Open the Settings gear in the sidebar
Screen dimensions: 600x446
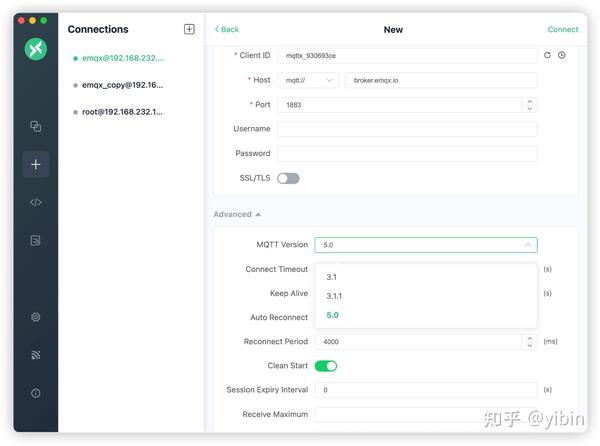pyautogui.click(x=36, y=317)
